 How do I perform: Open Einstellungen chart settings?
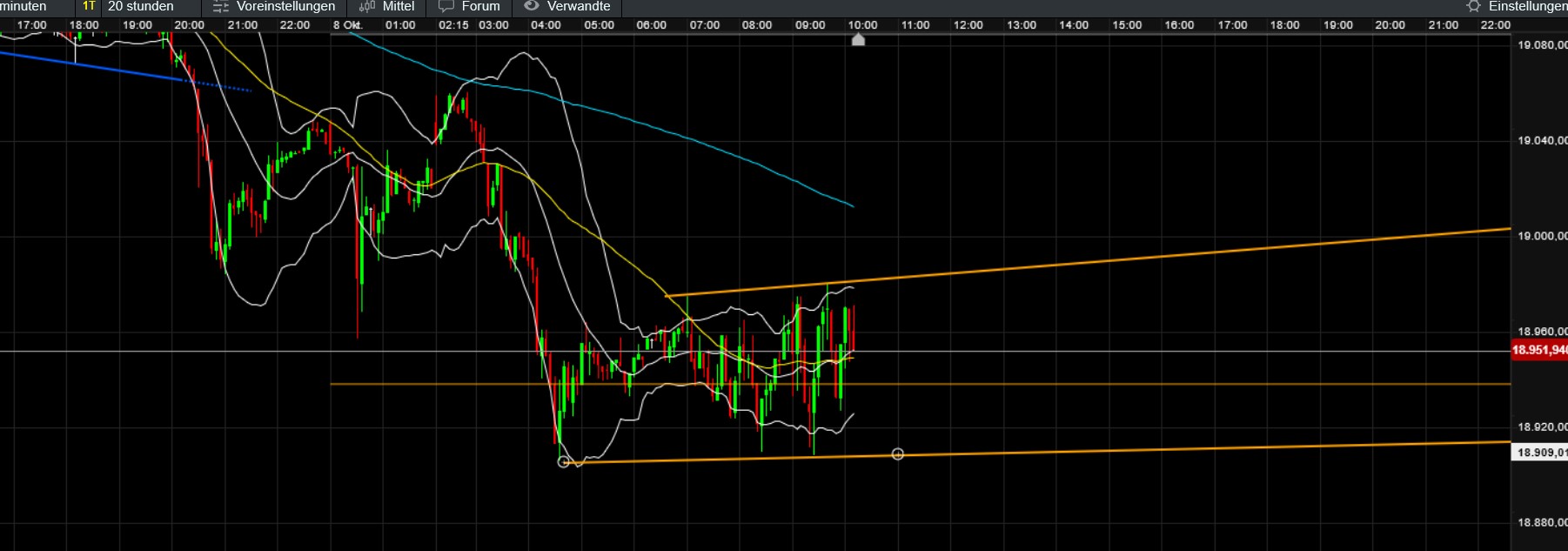pyautogui.click(x=1517, y=6)
